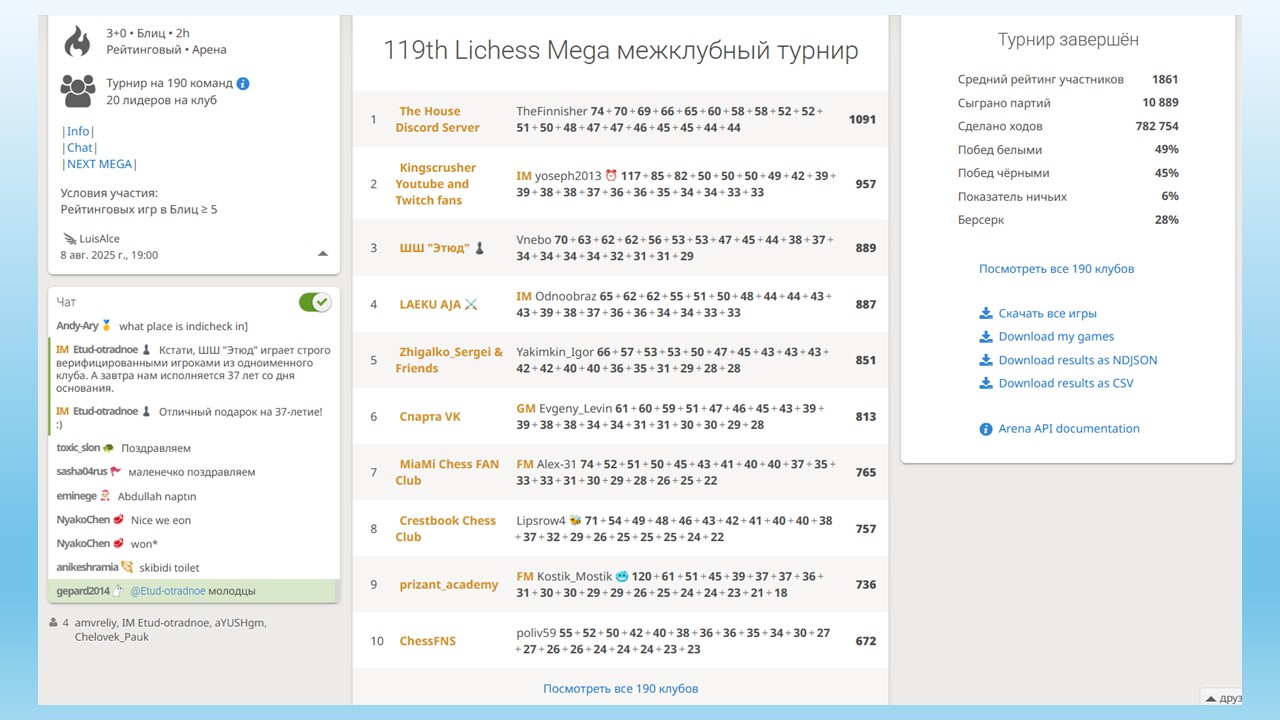The height and width of the screenshot is (720, 1280).
Task: Click Скачать все игры link
Action: [1047, 313]
